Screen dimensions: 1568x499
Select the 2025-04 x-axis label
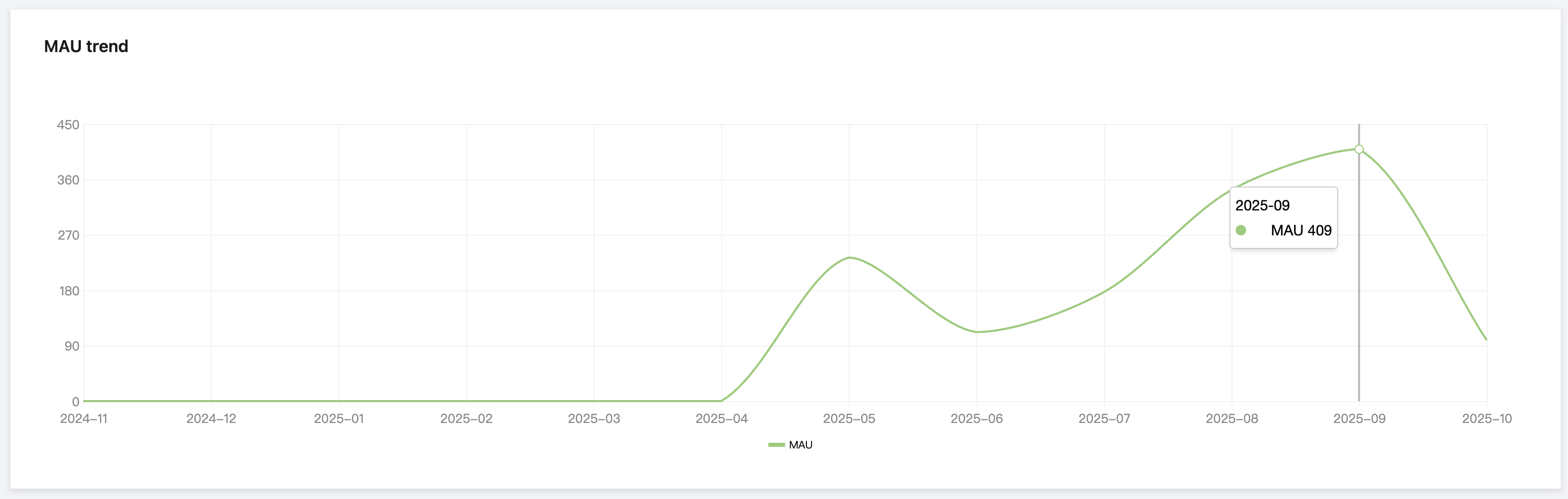tap(721, 419)
